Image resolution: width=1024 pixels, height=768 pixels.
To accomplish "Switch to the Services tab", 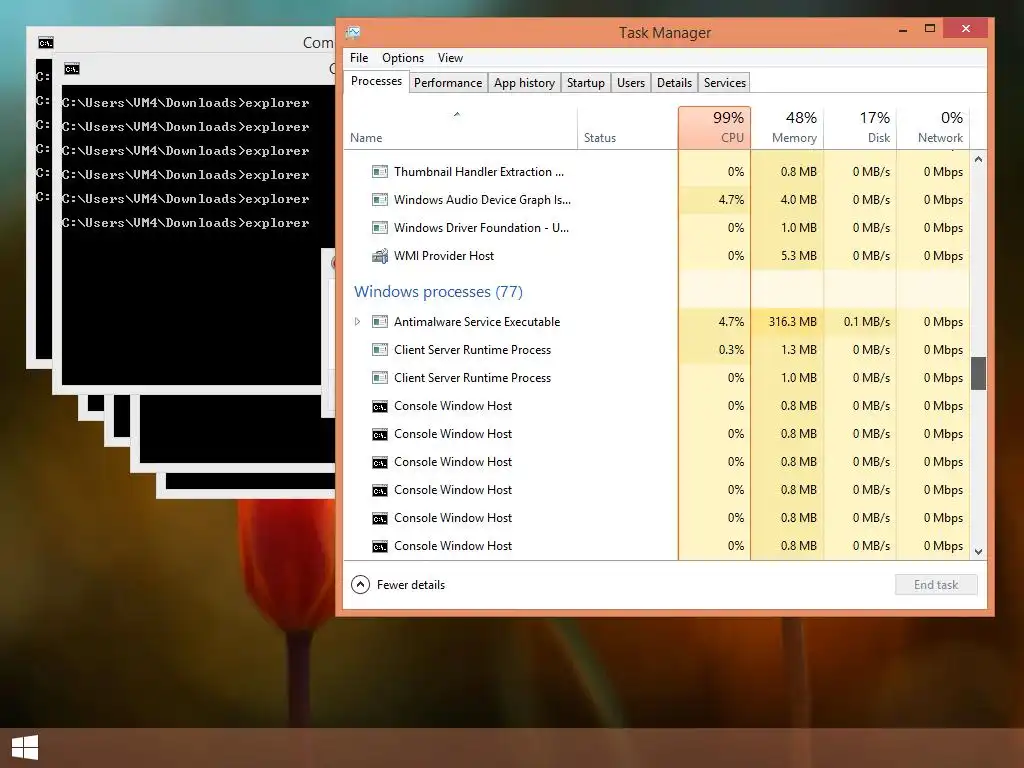I will click(724, 83).
